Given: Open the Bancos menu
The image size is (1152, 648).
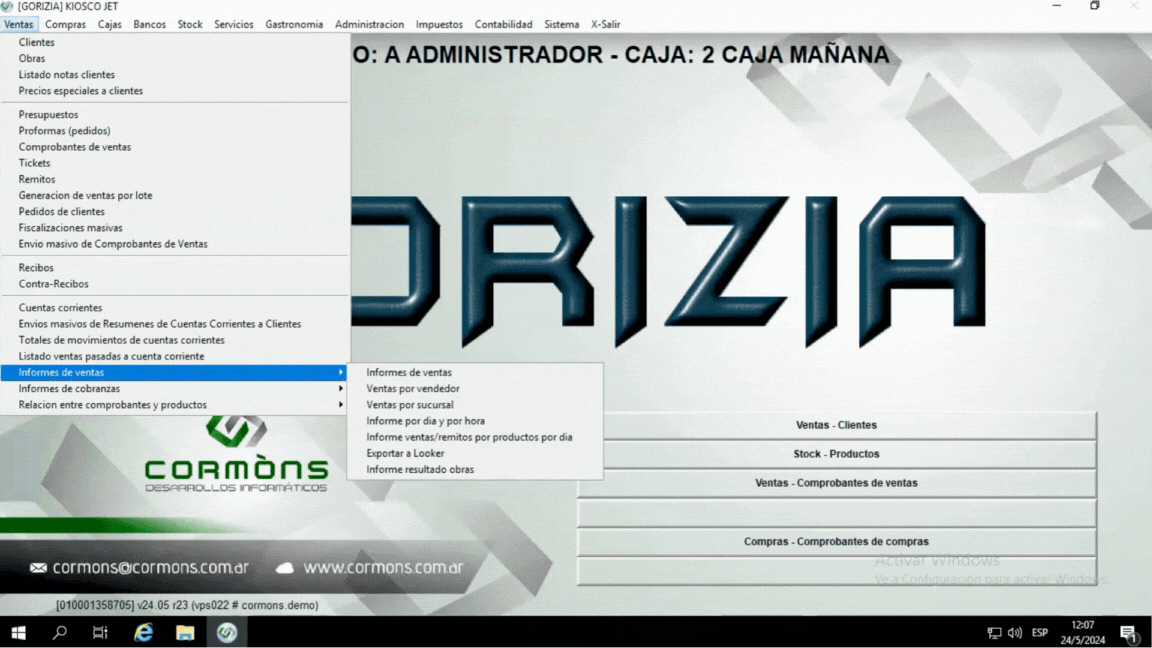Looking at the screenshot, I should point(149,24).
